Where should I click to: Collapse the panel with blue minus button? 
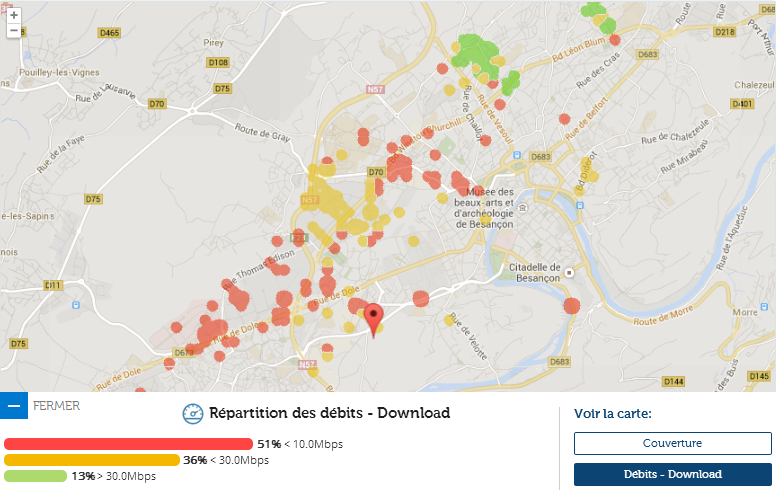(14, 406)
